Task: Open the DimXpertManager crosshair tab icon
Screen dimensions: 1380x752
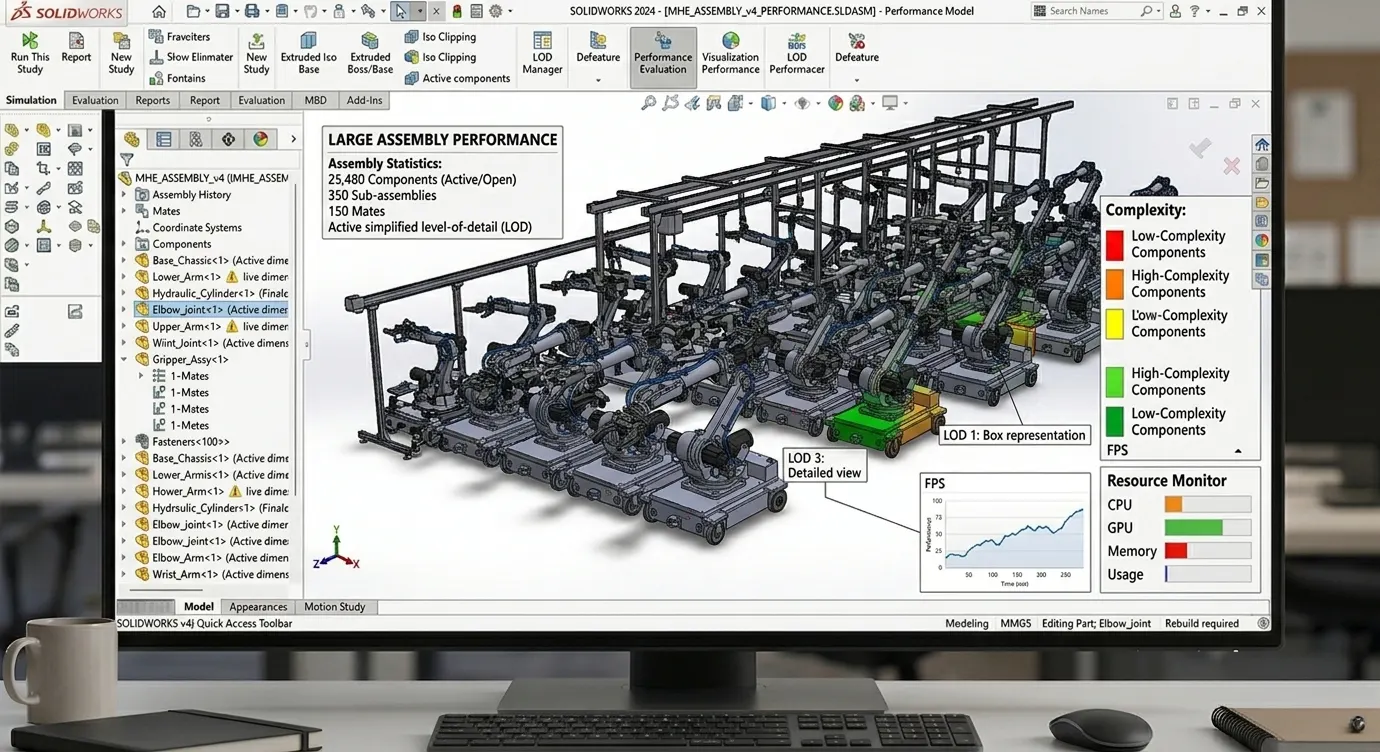Action: coord(228,139)
